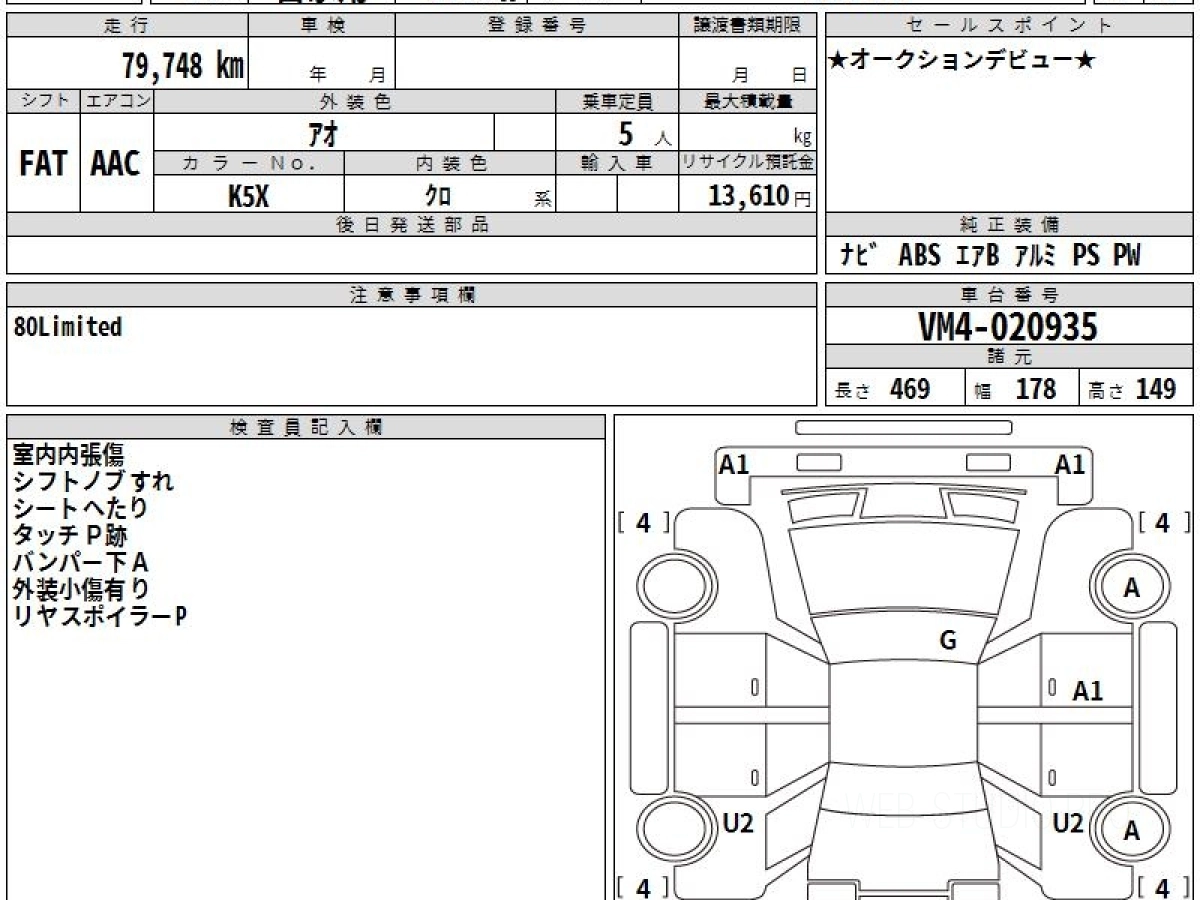Click the セールスポイント header
Screen dimensions: 1200x900
1010,26
